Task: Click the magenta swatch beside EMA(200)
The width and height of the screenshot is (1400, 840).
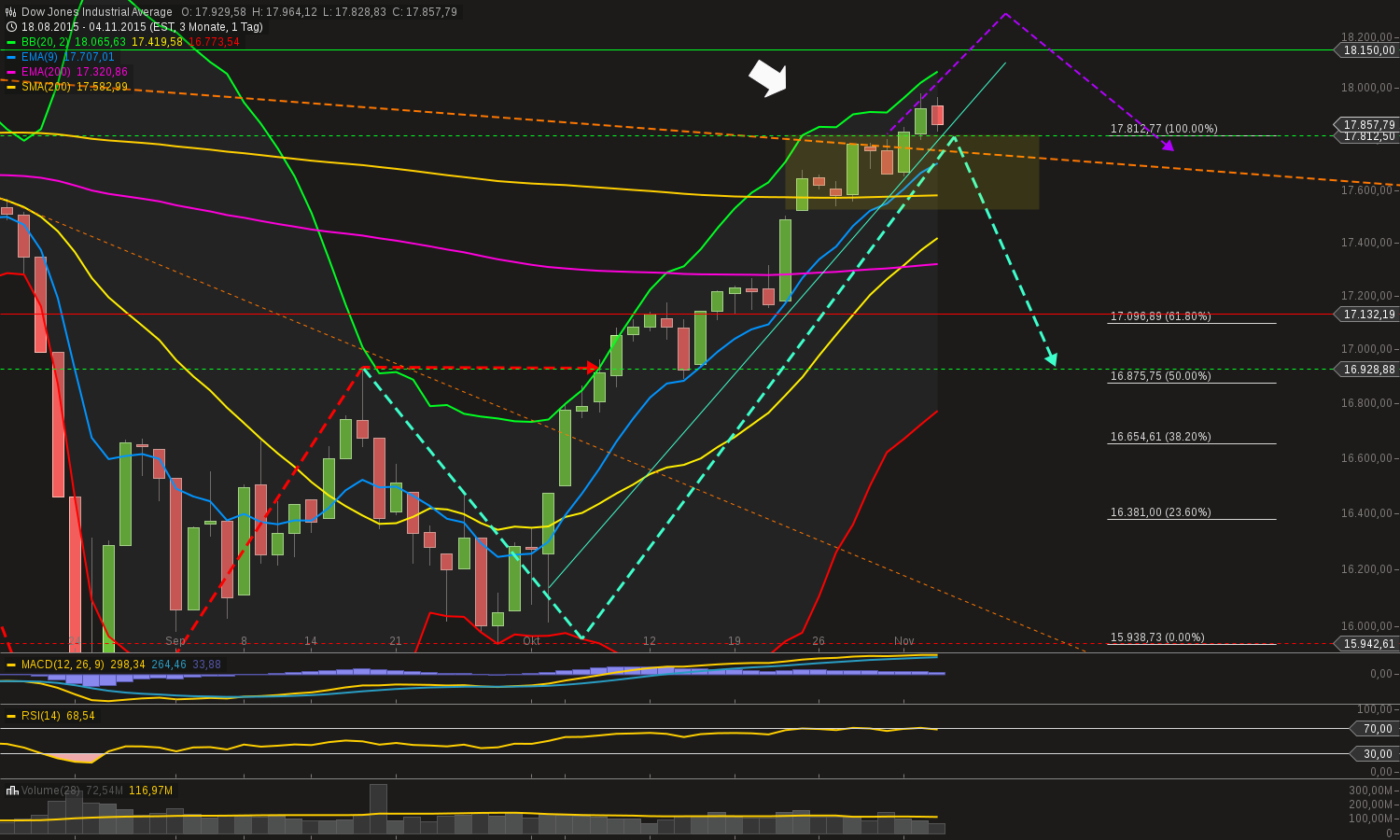Action: pos(11,72)
